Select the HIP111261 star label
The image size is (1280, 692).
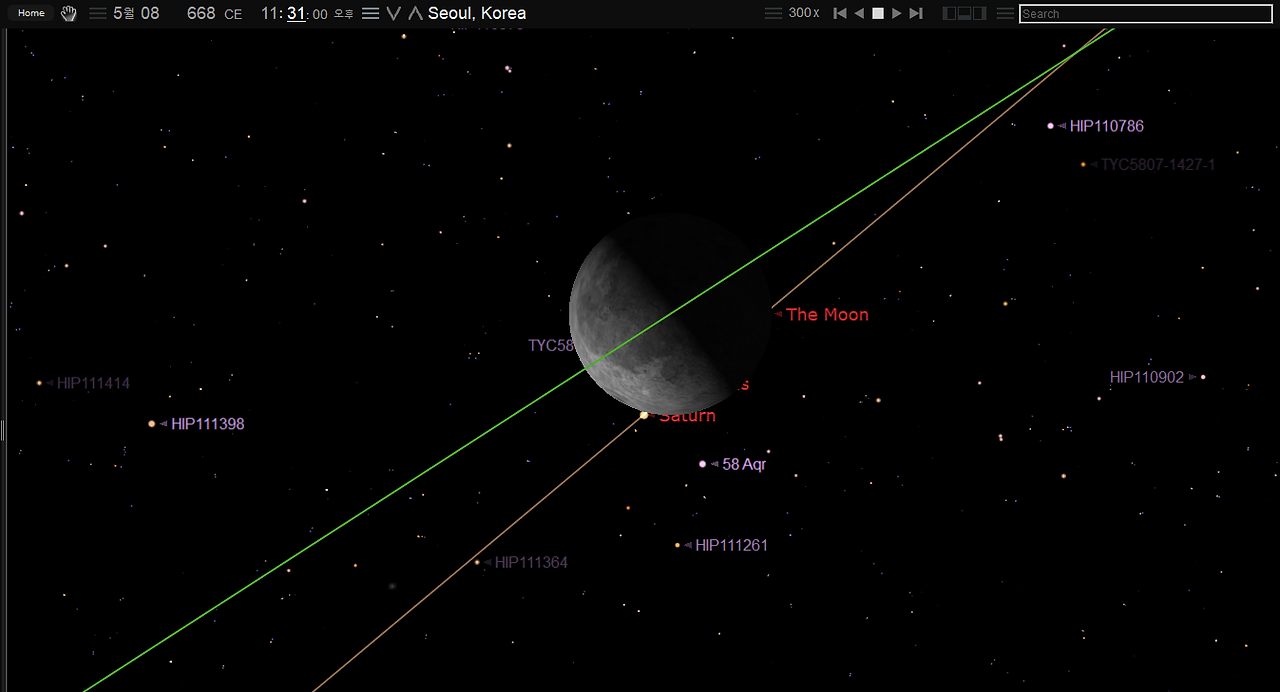tap(732, 545)
